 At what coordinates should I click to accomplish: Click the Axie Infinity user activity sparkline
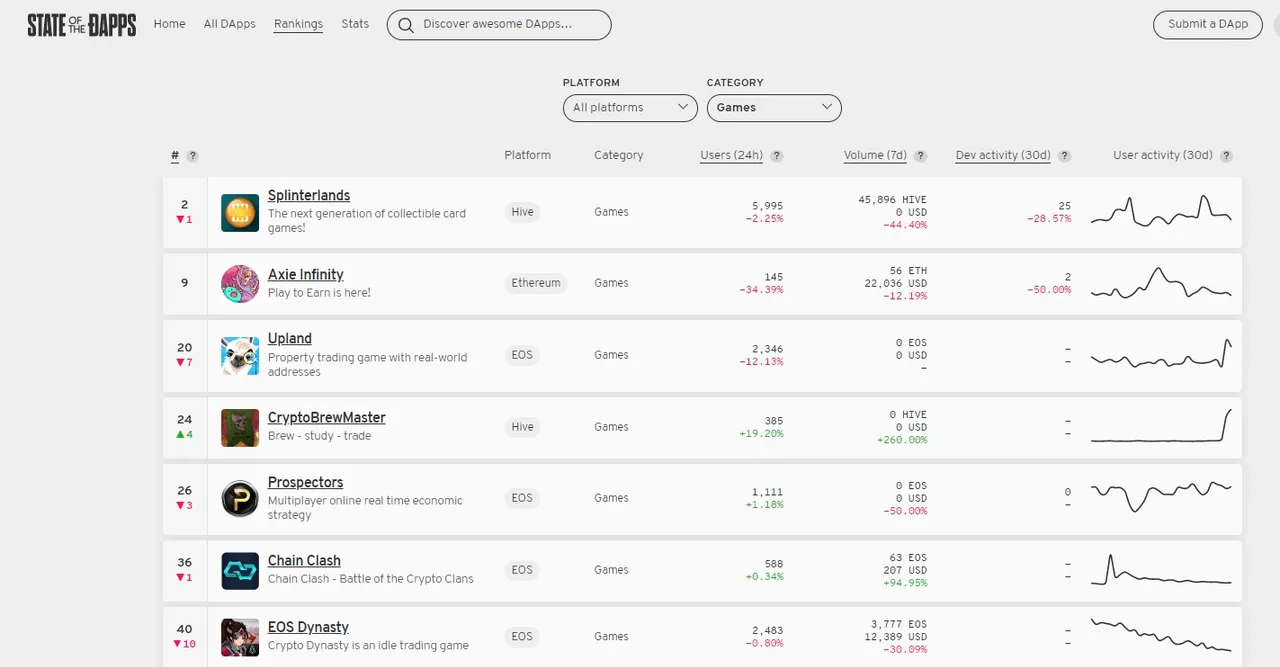(1161, 283)
